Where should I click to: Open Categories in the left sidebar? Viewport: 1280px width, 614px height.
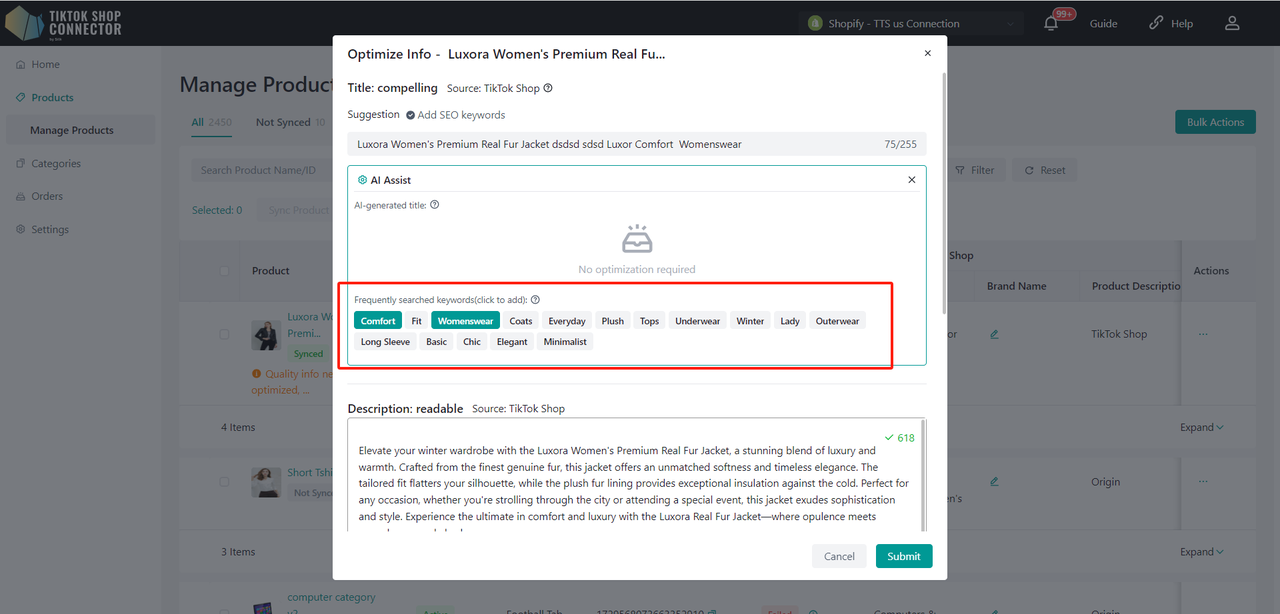[56, 163]
